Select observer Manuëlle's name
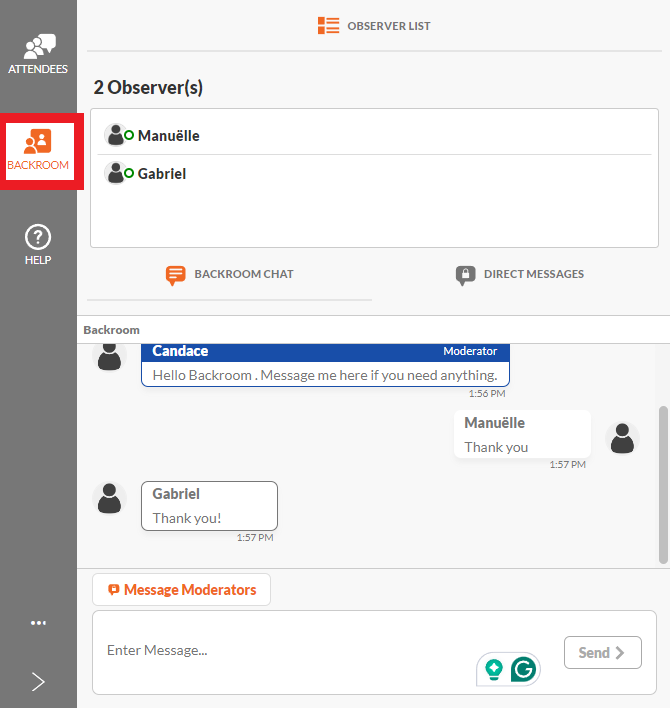The height and width of the screenshot is (708, 670). pyautogui.click(x=168, y=135)
